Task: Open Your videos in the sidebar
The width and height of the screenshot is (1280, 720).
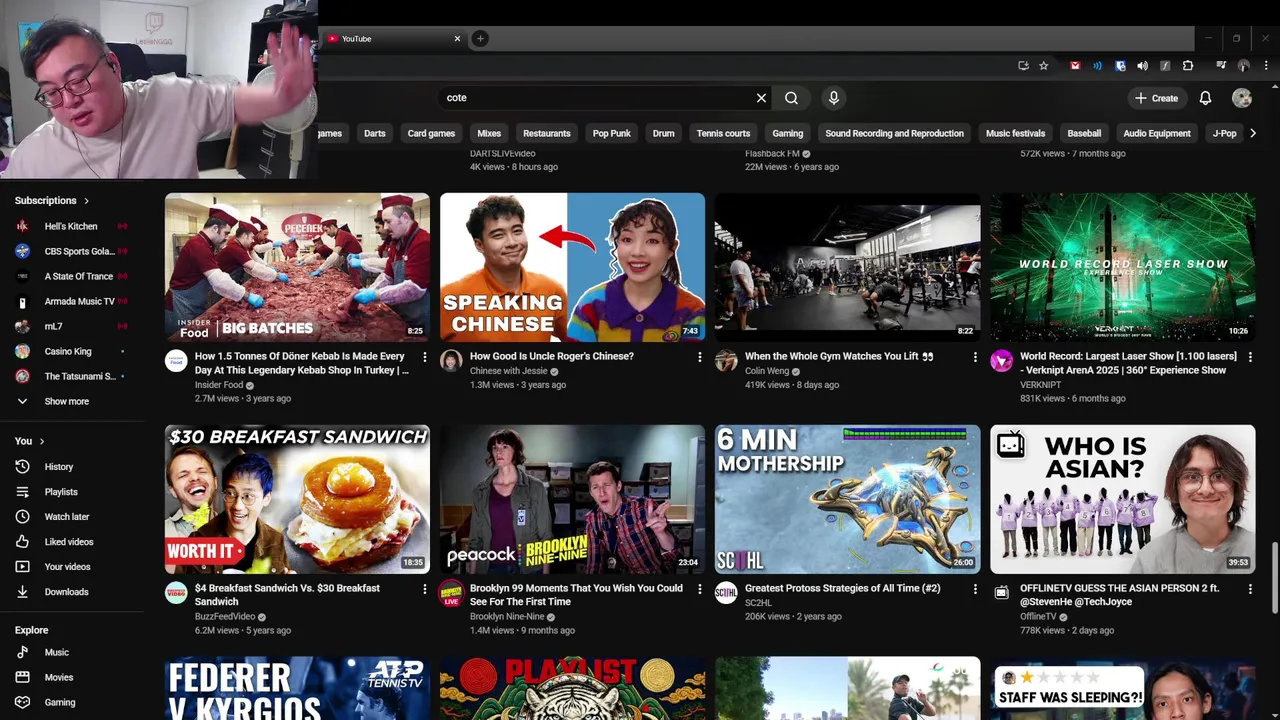Action: 72,567
